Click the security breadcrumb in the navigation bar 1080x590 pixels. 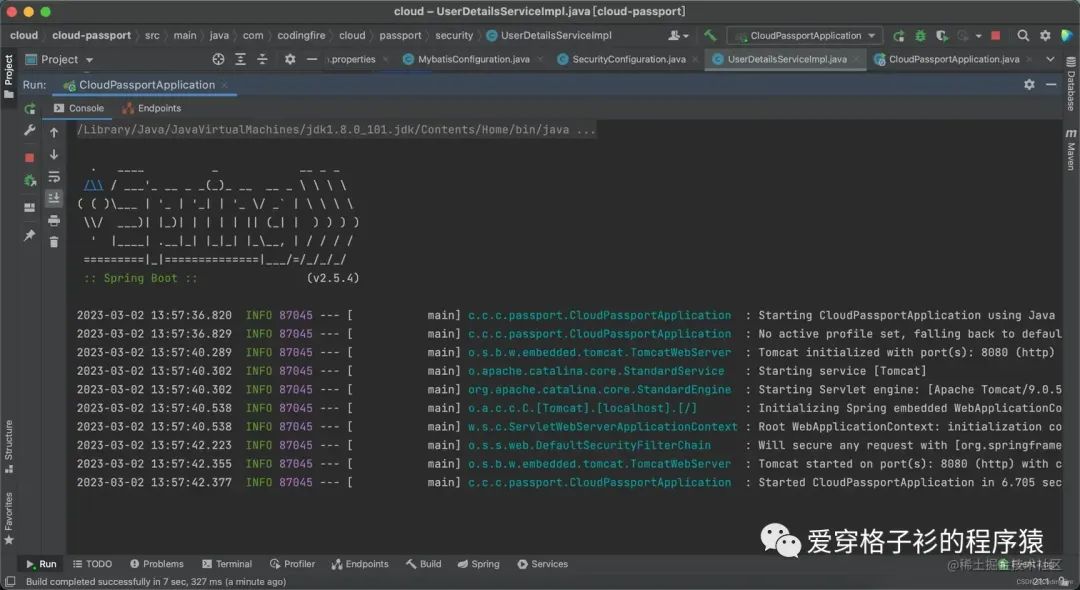pos(454,35)
